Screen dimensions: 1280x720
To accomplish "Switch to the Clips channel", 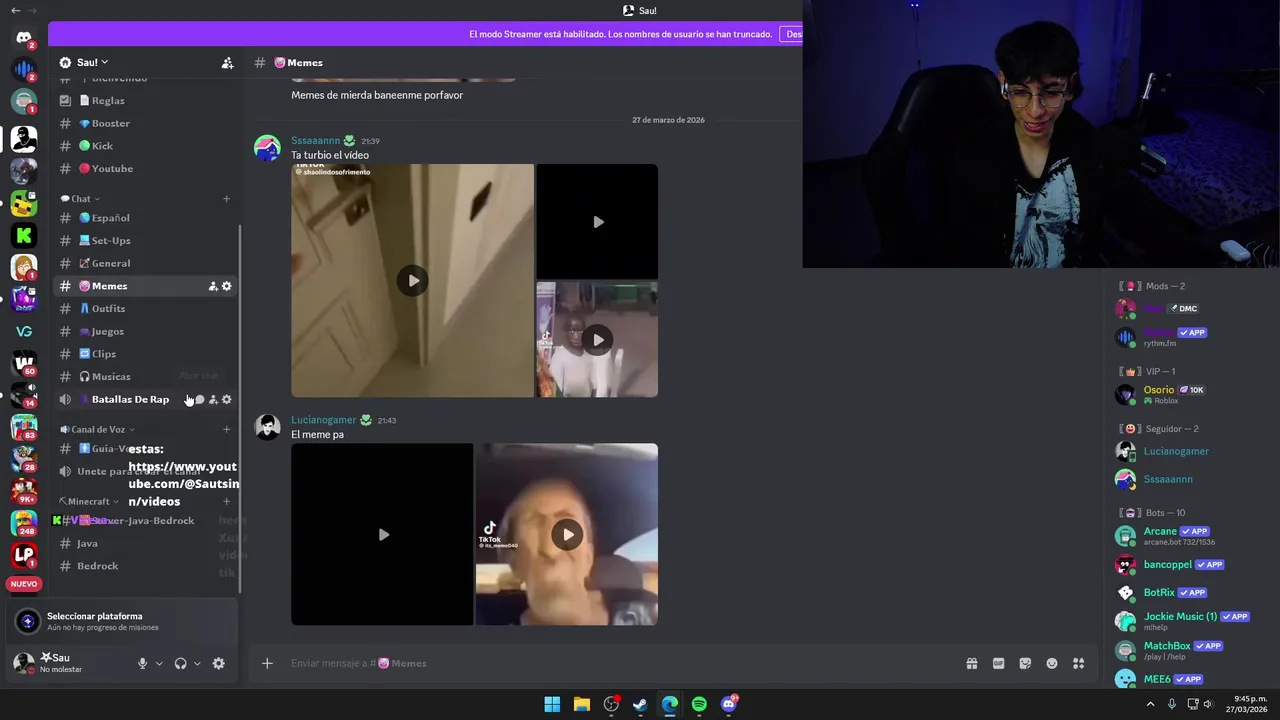I will (x=146, y=354).
